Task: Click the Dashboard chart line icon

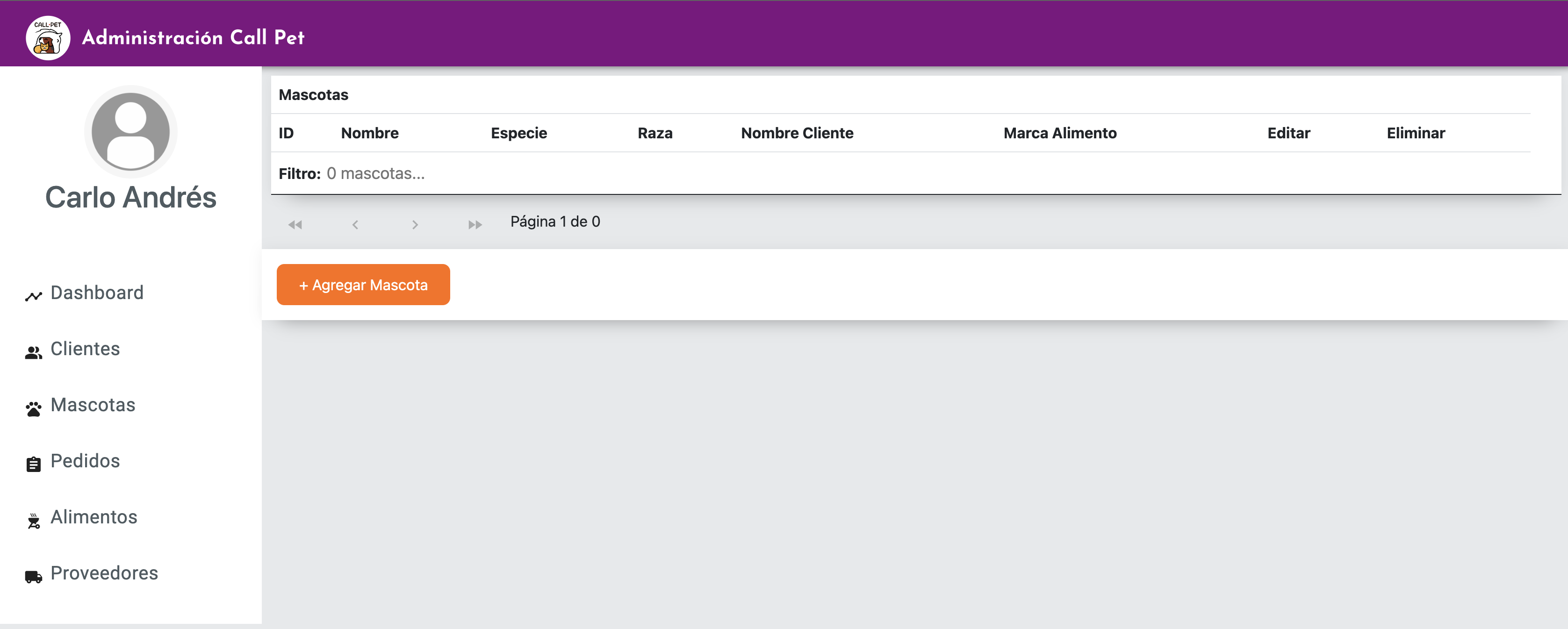Action: coord(34,296)
